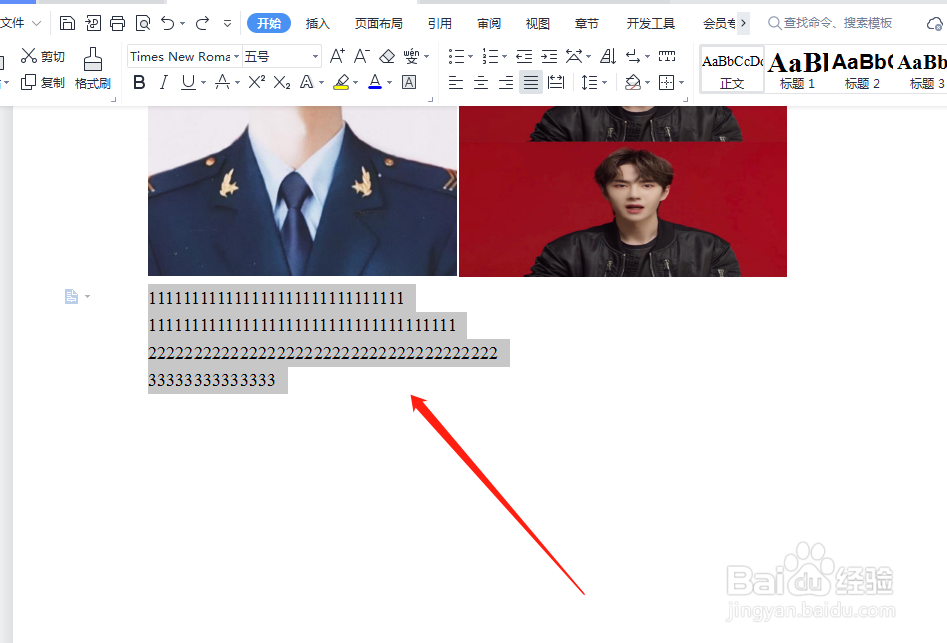Expand the bullet list dropdown
Viewport: 947px width, 643px height.
coord(470,57)
